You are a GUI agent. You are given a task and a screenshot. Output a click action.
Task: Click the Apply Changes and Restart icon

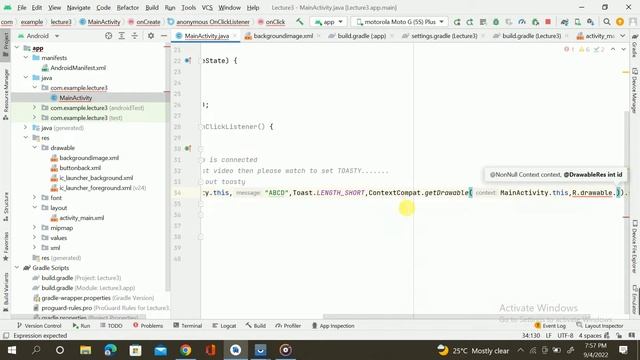[x=470, y=22]
